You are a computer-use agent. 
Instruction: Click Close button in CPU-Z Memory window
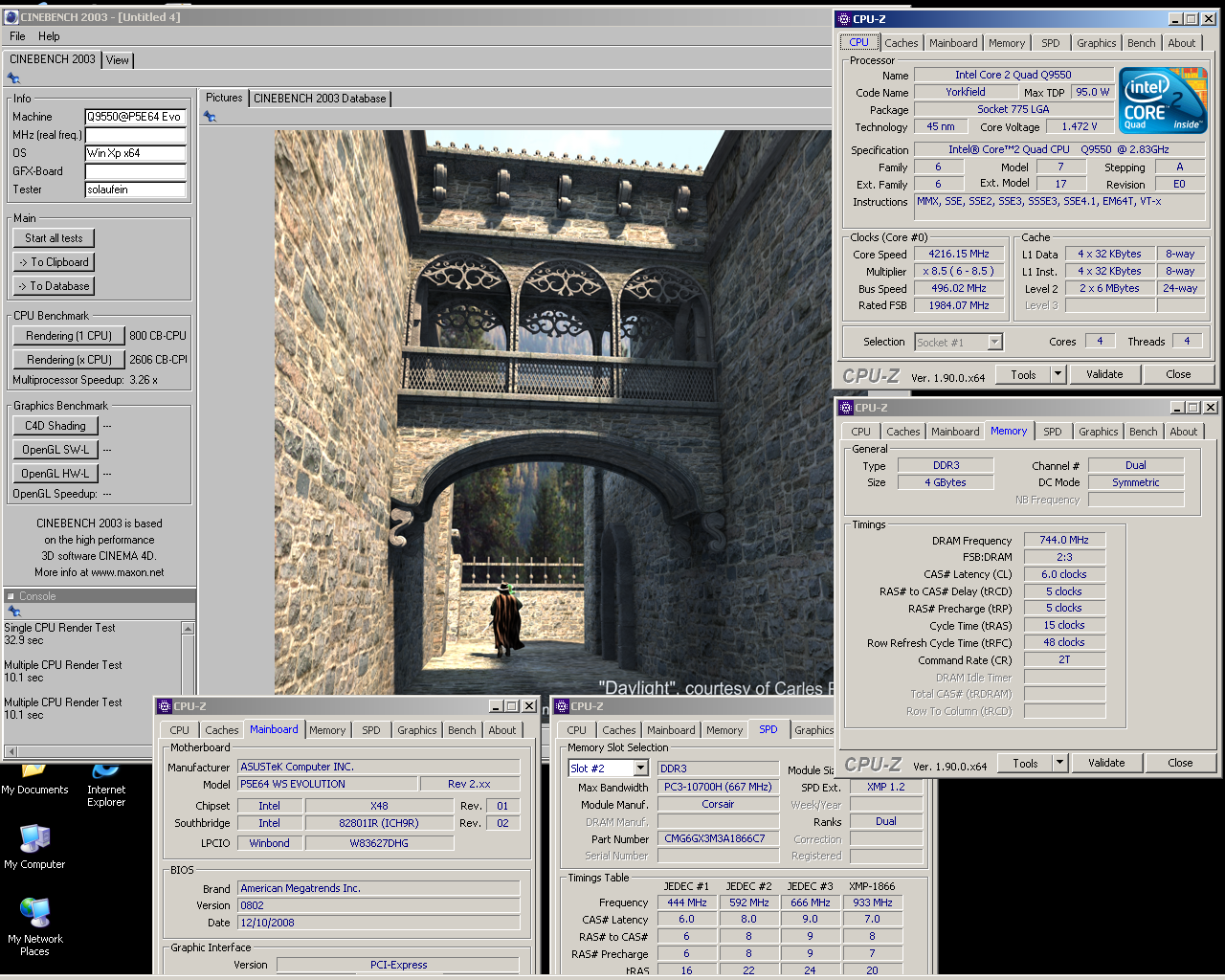click(x=1180, y=763)
